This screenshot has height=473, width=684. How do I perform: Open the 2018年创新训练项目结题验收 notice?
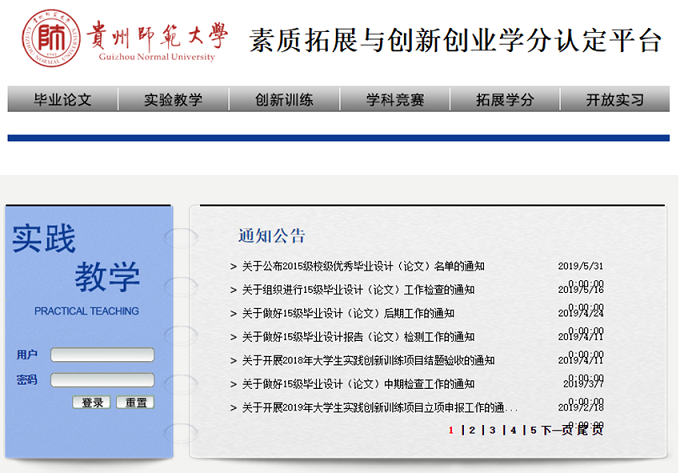pos(368,361)
